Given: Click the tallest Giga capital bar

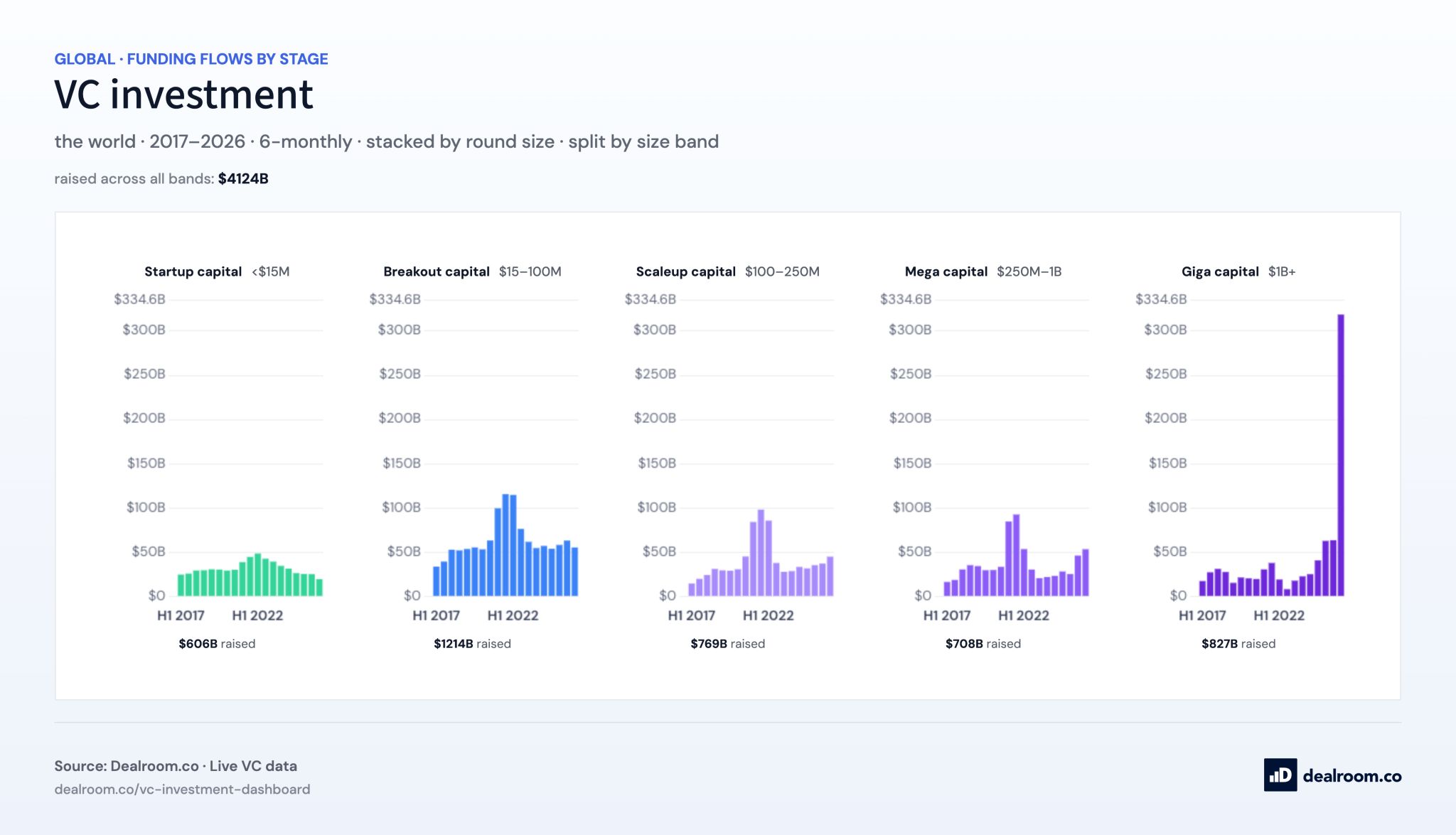Looking at the screenshot, I should click(x=1341, y=455).
